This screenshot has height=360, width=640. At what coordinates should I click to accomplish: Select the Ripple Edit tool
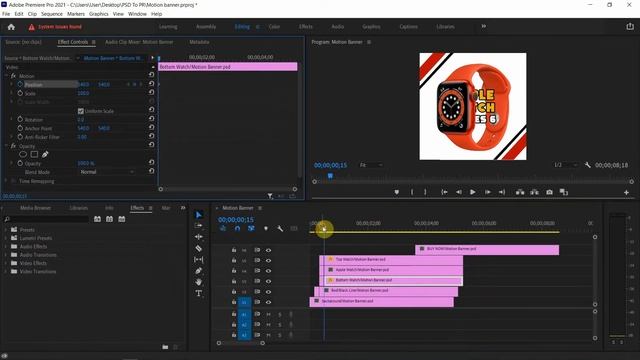point(199,237)
